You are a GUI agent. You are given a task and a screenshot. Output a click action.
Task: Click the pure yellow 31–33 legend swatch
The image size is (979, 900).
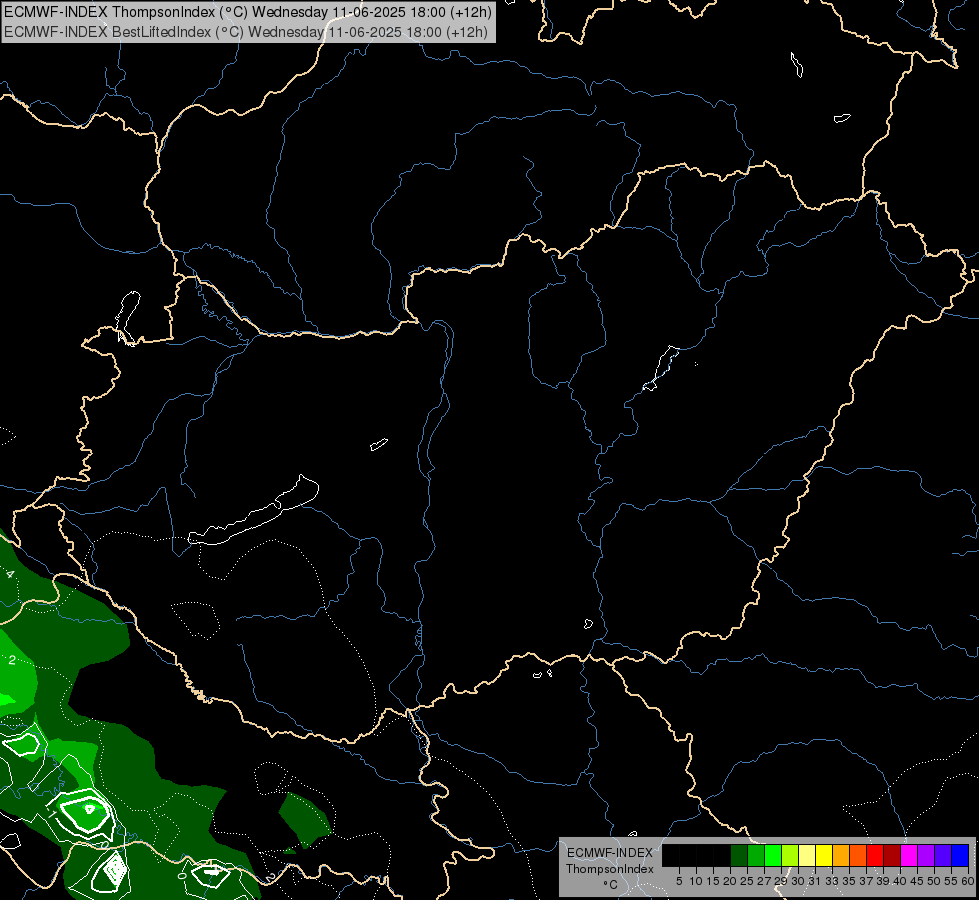click(x=824, y=855)
